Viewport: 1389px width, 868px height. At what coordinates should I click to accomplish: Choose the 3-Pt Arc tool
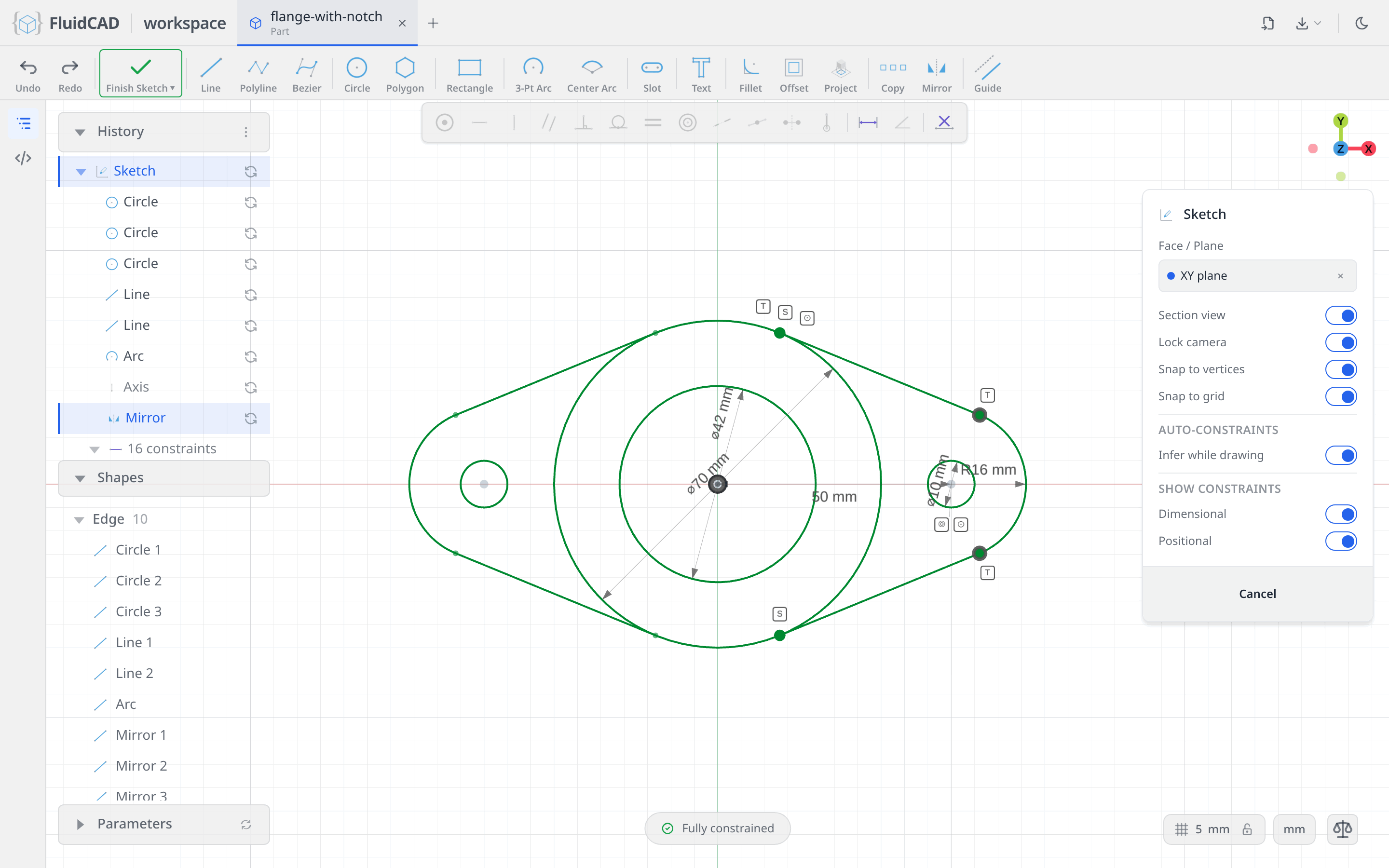(x=532, y=74)
